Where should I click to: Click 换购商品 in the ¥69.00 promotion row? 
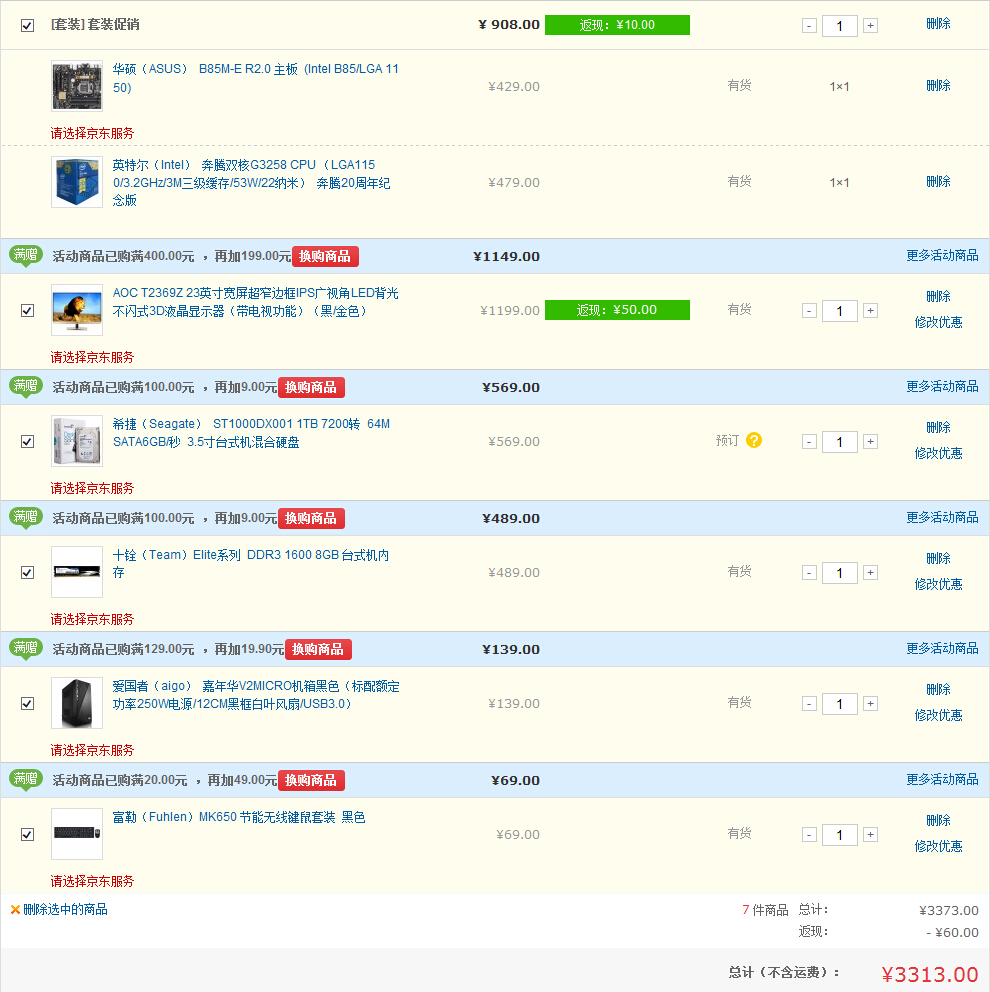tap(311, 780)
